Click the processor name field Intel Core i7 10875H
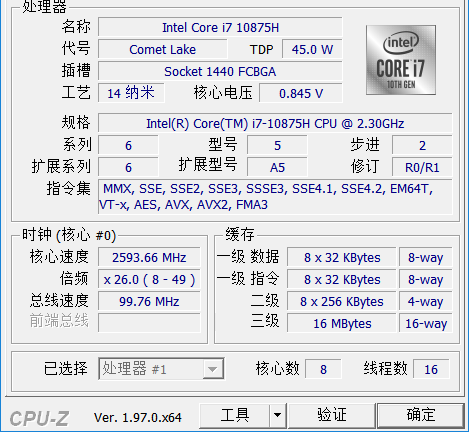Screen dimensions: 469x432 [x=220, y=27]
